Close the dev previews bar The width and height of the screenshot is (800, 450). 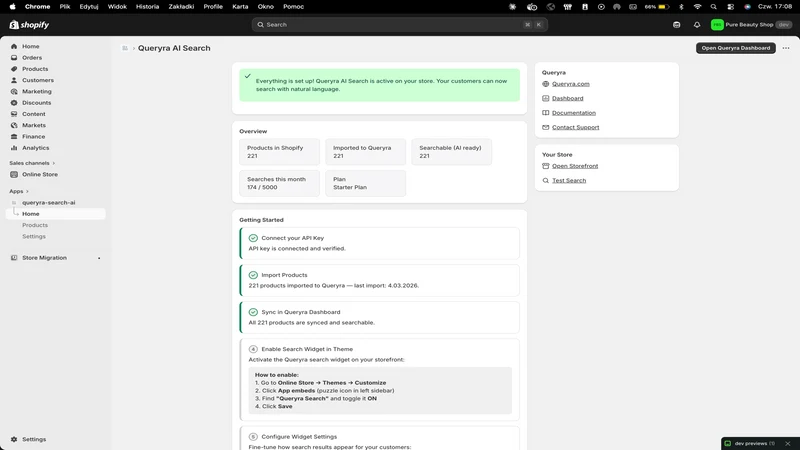[788, 443]
